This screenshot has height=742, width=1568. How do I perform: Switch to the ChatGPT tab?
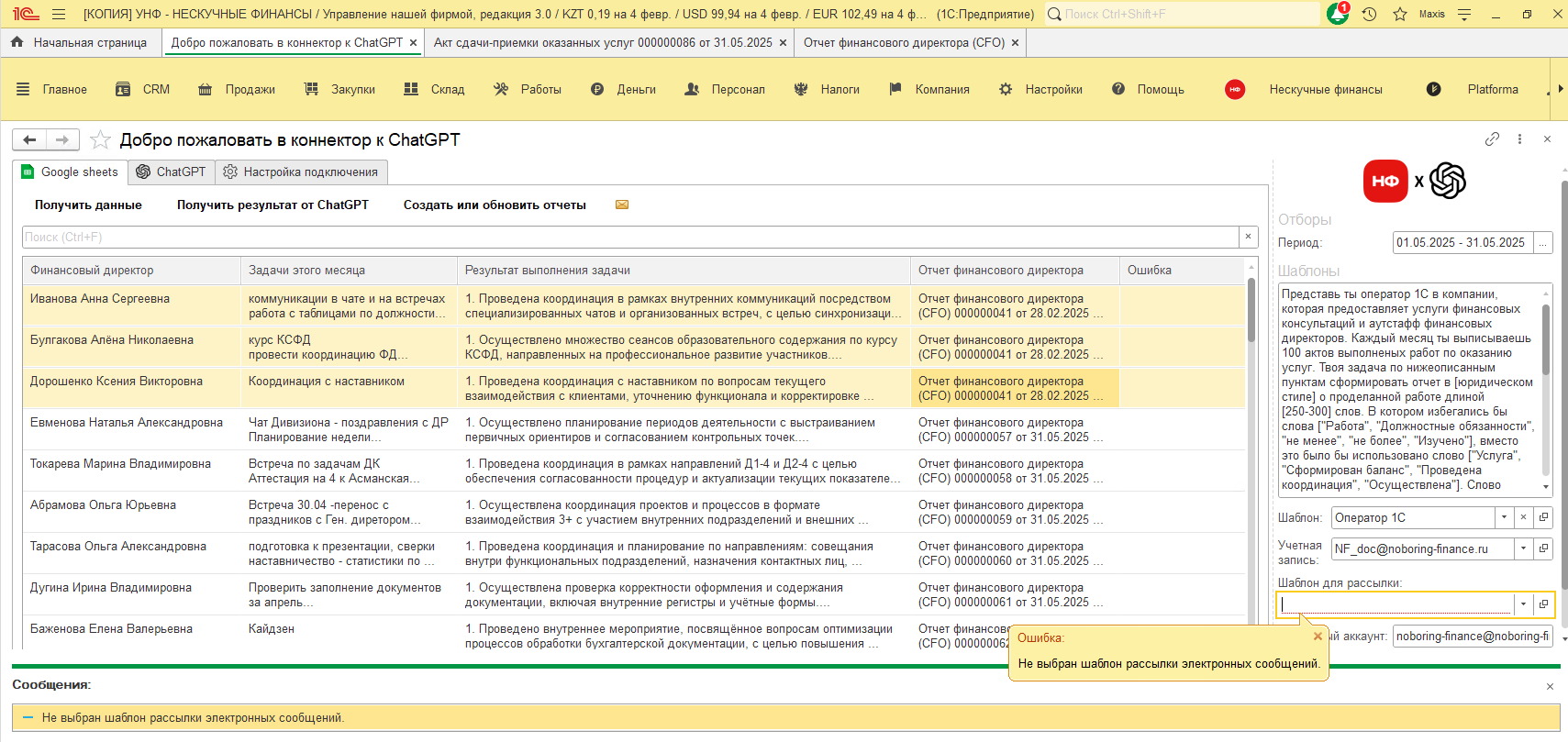[x=172, y=172]
